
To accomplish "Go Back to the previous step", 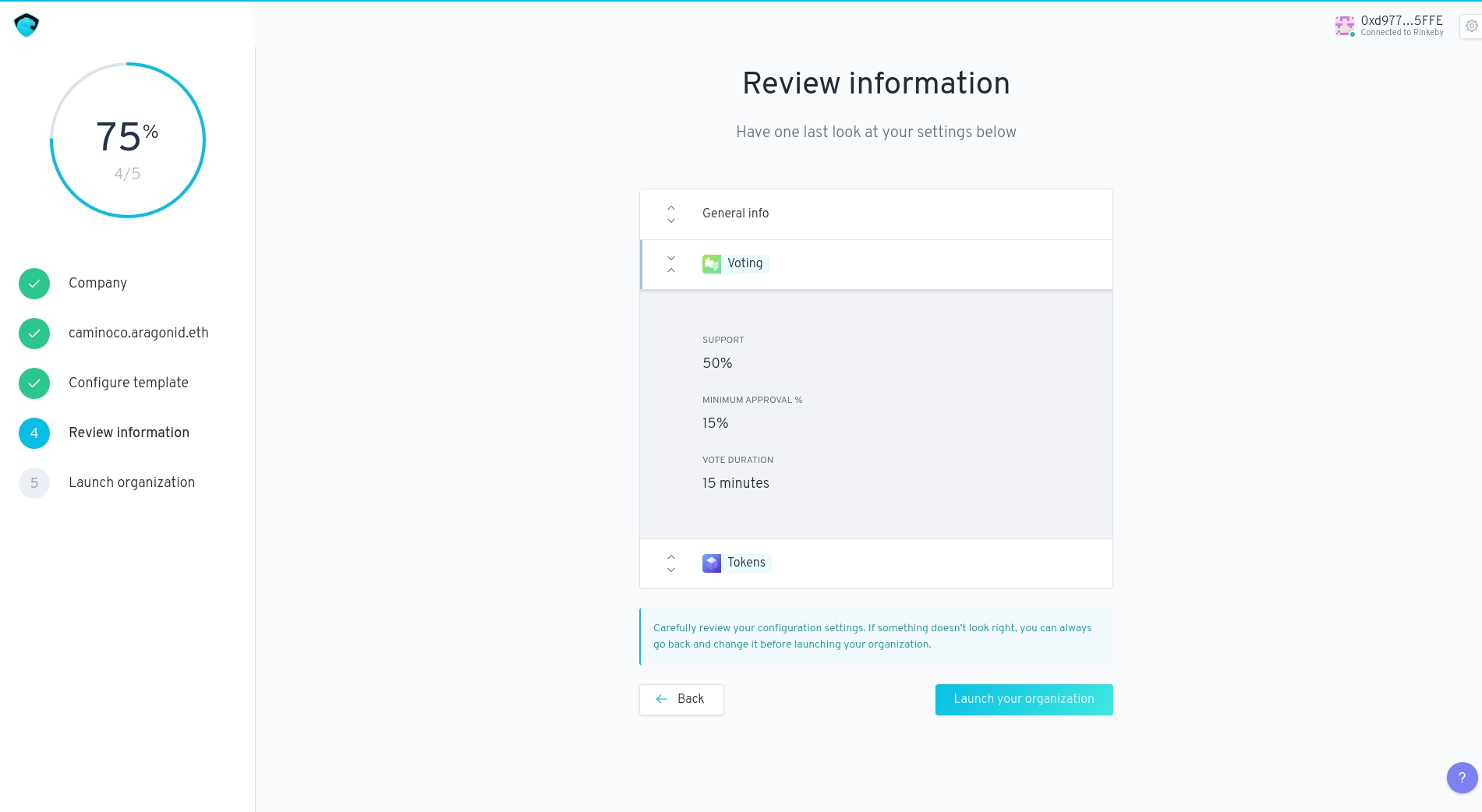I will point(681,699).
